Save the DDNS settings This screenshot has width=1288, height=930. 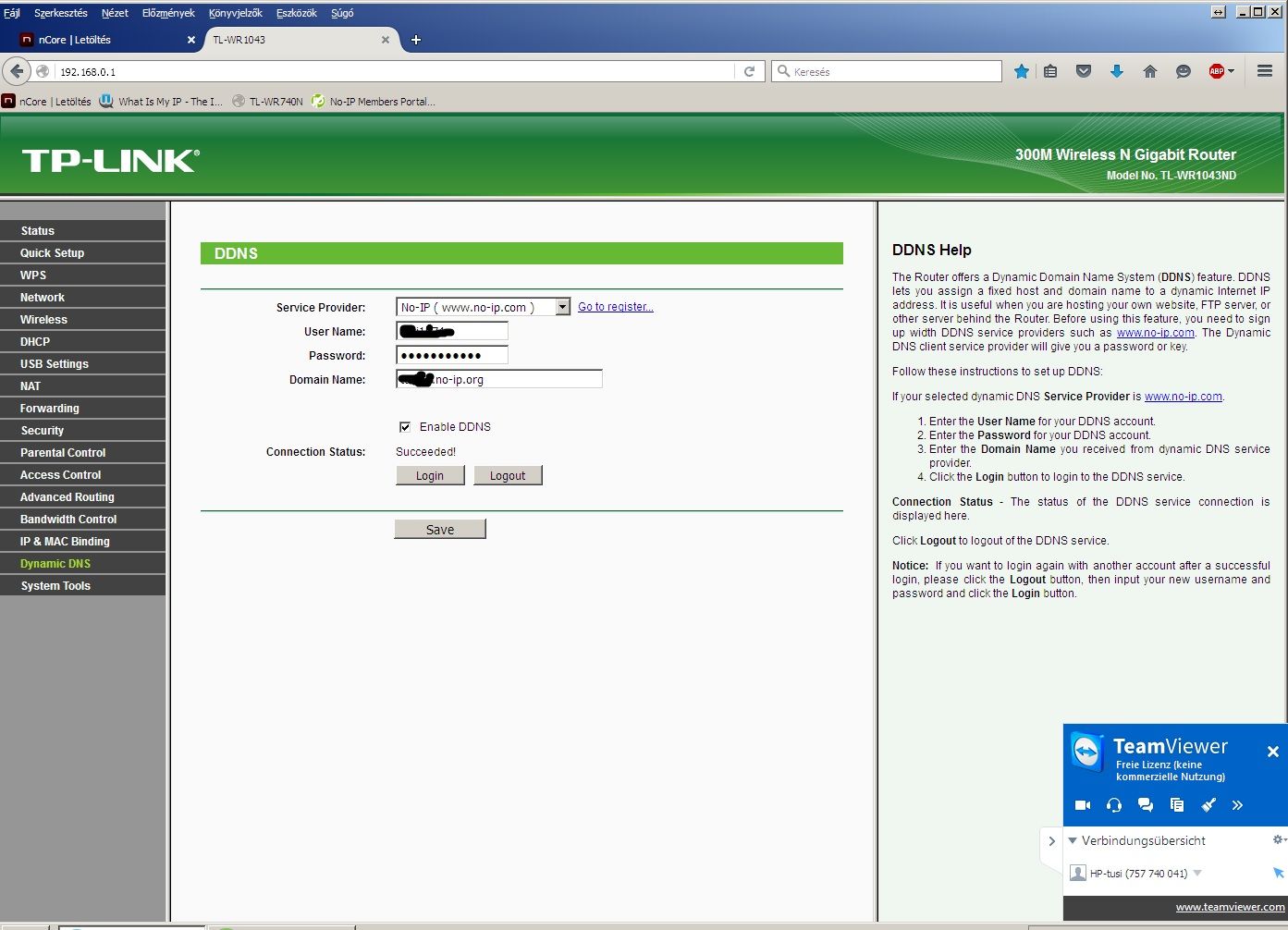coord(440,529)
